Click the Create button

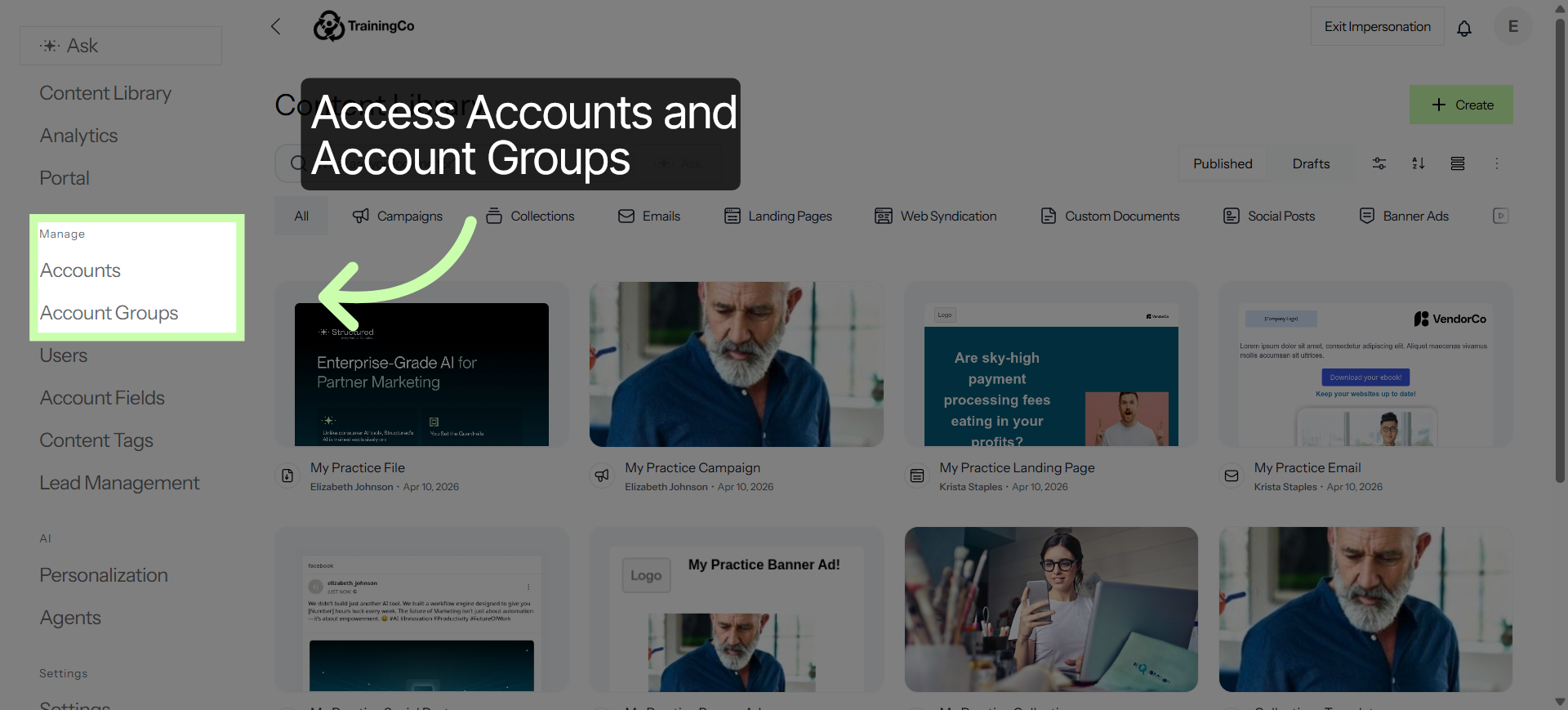click(1461, 105)
